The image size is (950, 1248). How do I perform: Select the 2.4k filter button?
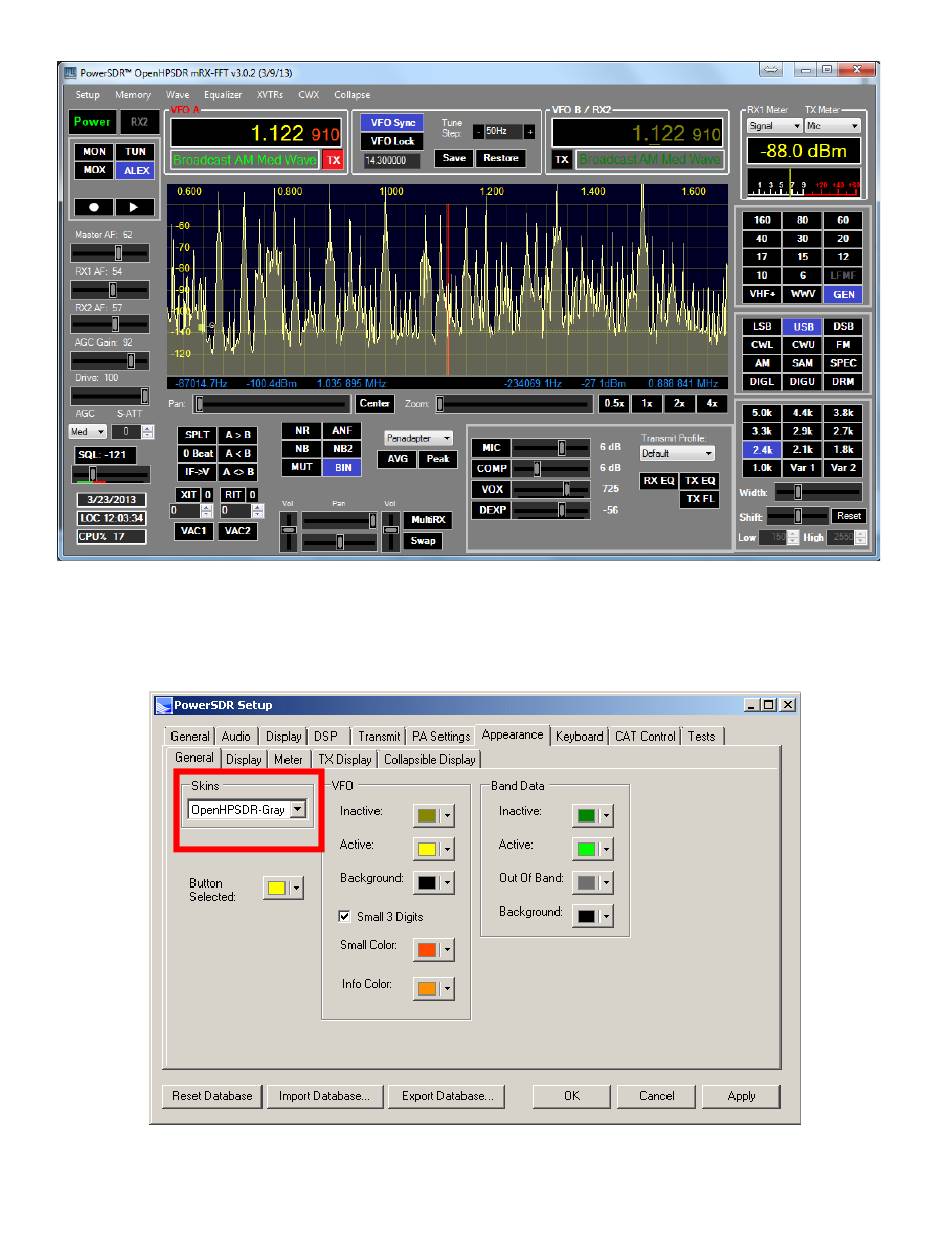pos(762,449)
